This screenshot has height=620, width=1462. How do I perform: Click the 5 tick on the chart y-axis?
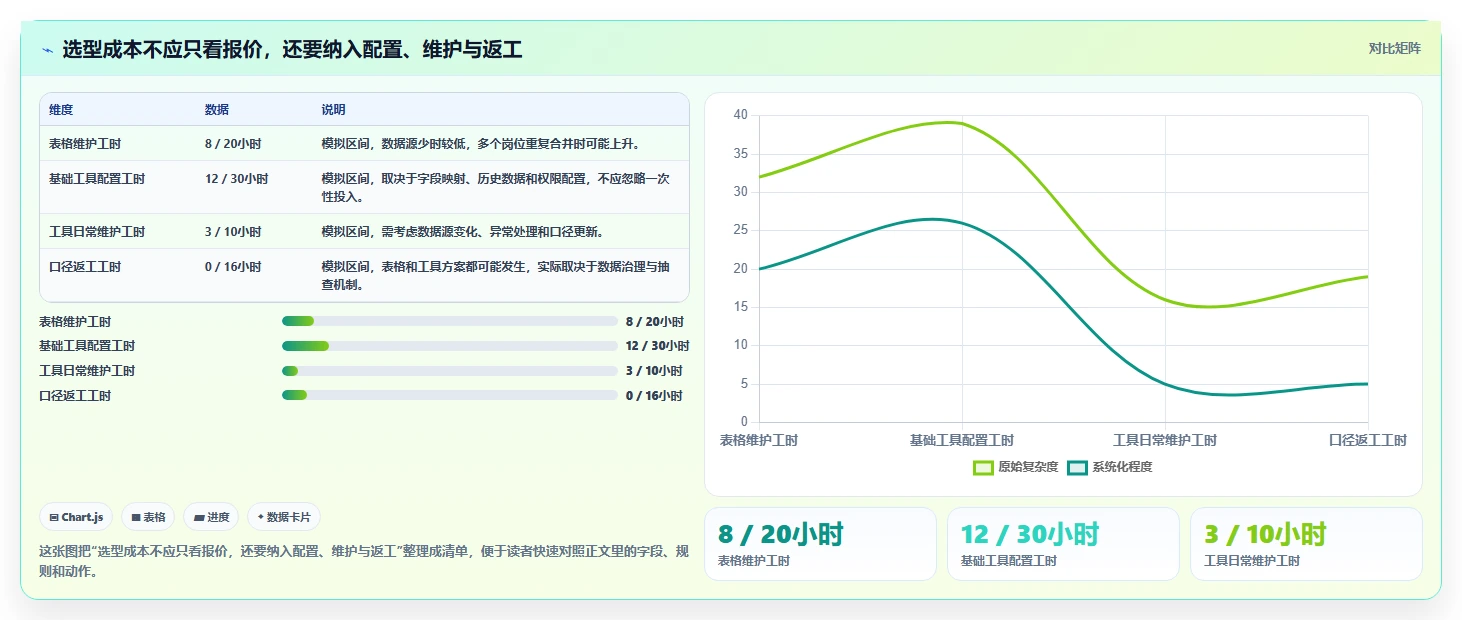(x=743, y=384)
